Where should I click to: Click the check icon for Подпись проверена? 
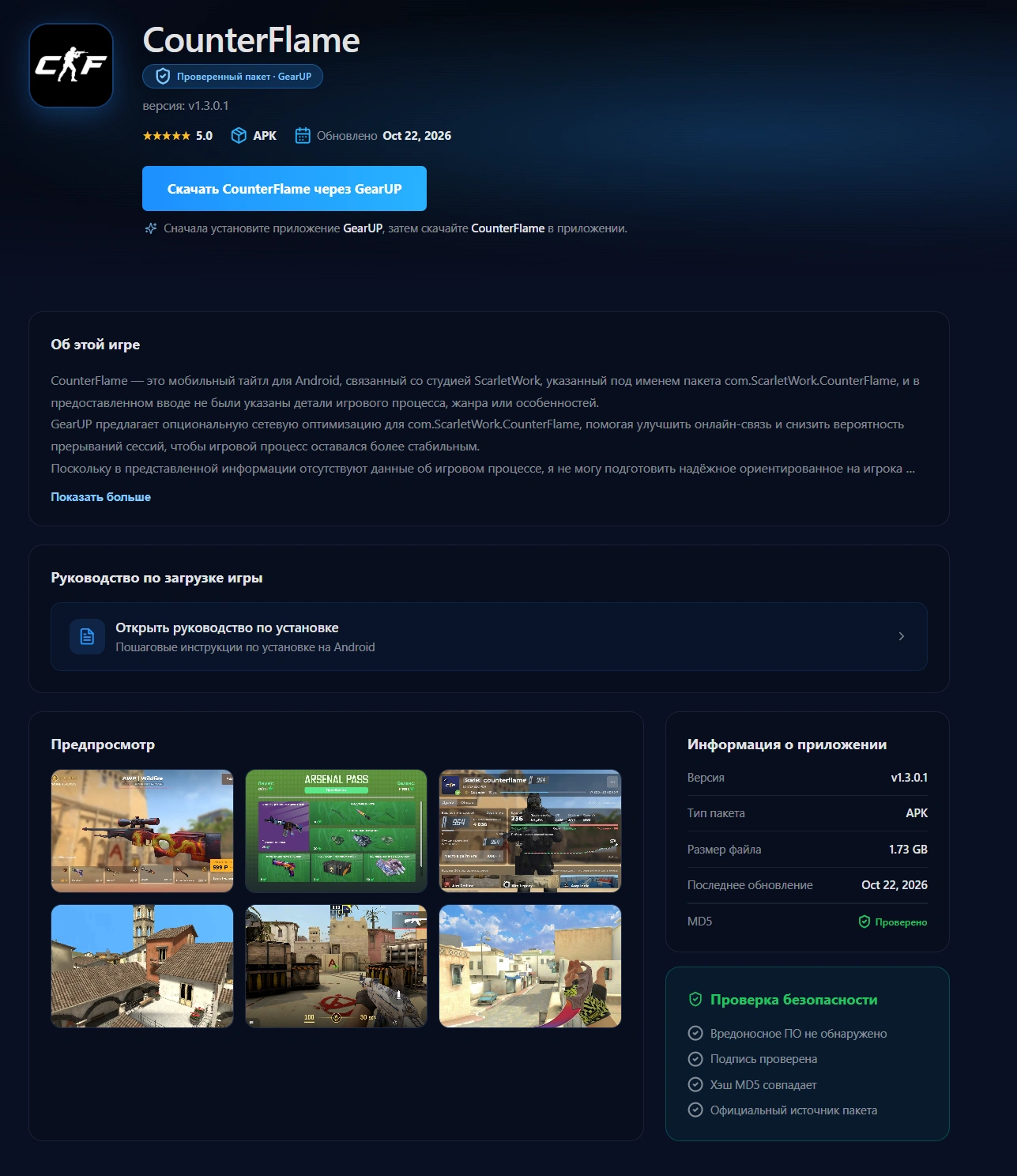point(695,1059)
